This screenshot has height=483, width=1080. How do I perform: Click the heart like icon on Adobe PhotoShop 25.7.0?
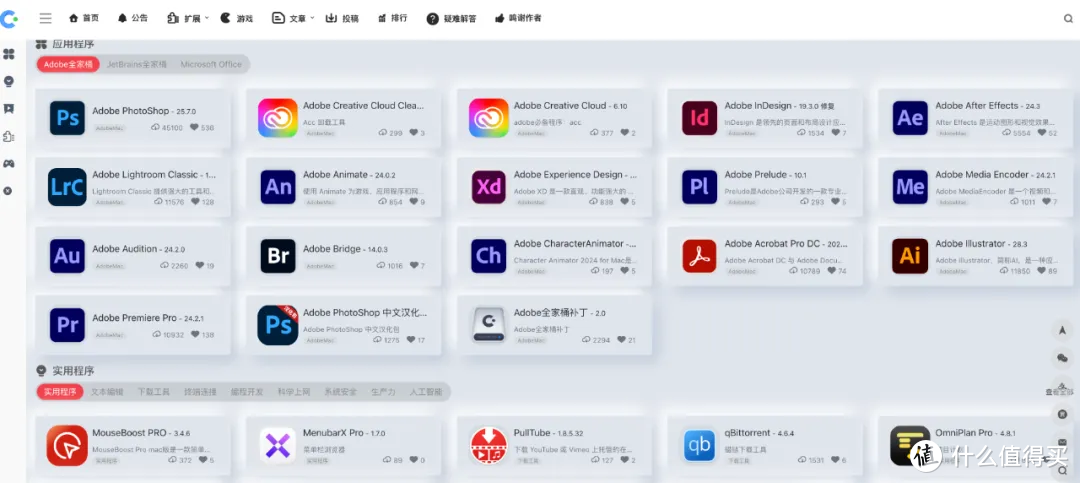194,127
